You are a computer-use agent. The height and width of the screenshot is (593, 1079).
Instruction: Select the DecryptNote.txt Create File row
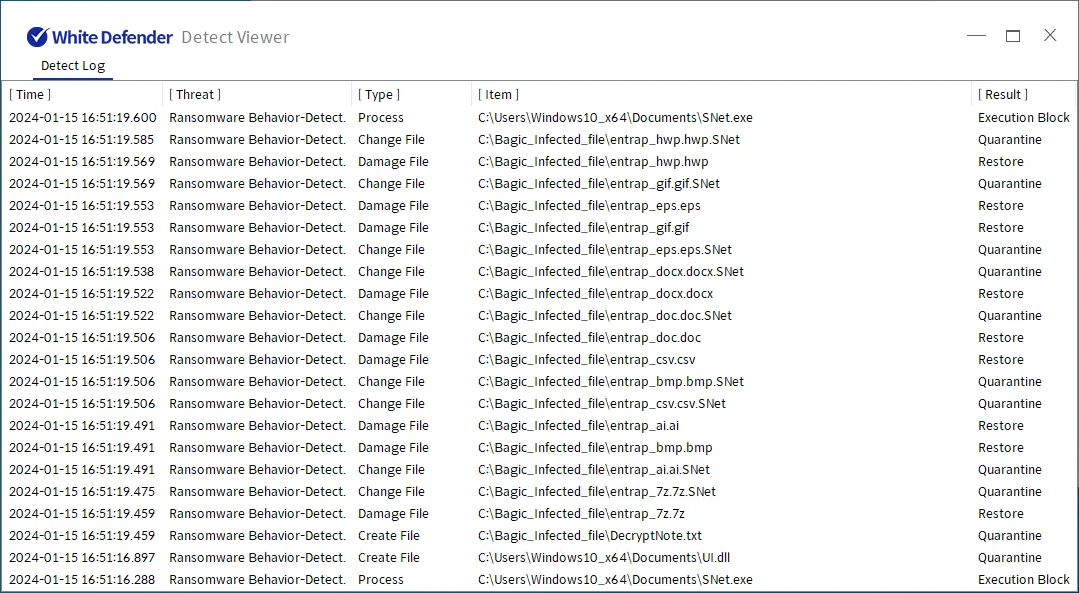[x=589, y=536]
